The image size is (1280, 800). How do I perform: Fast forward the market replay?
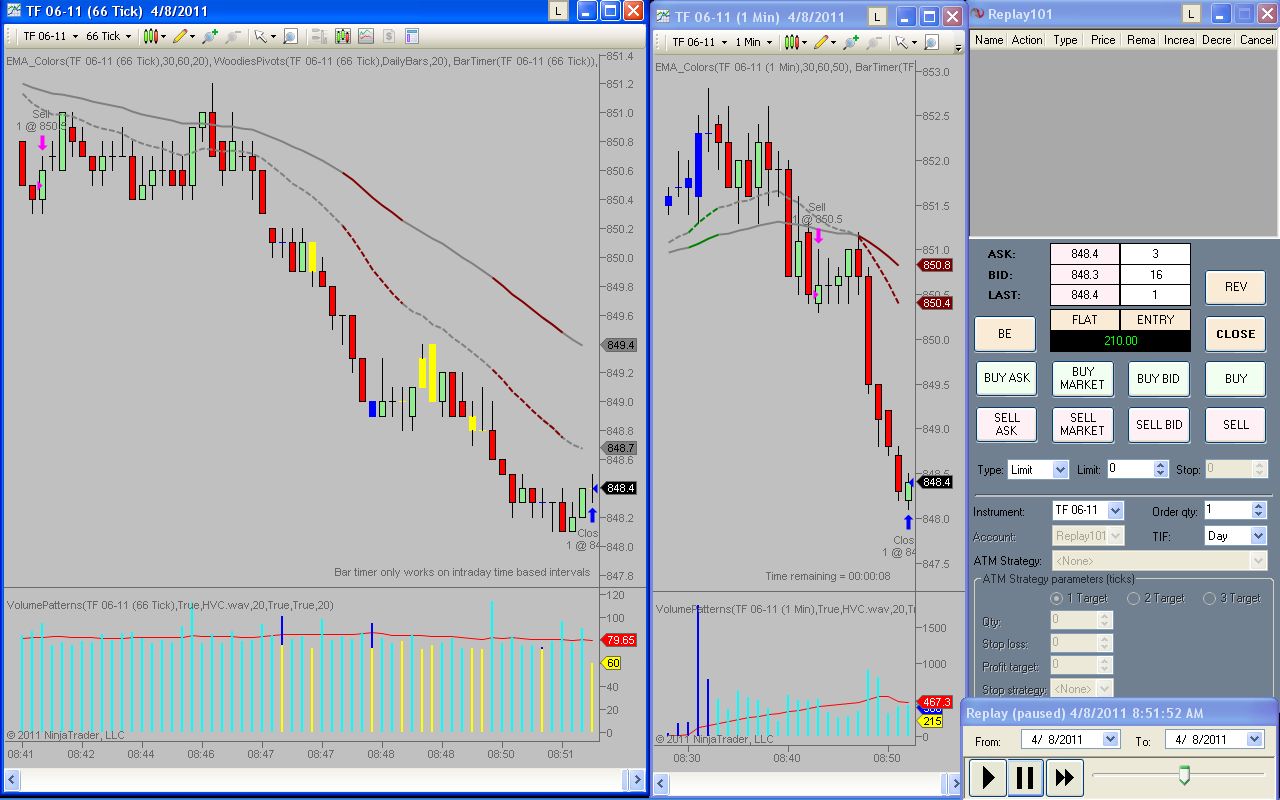point(1063,777)
